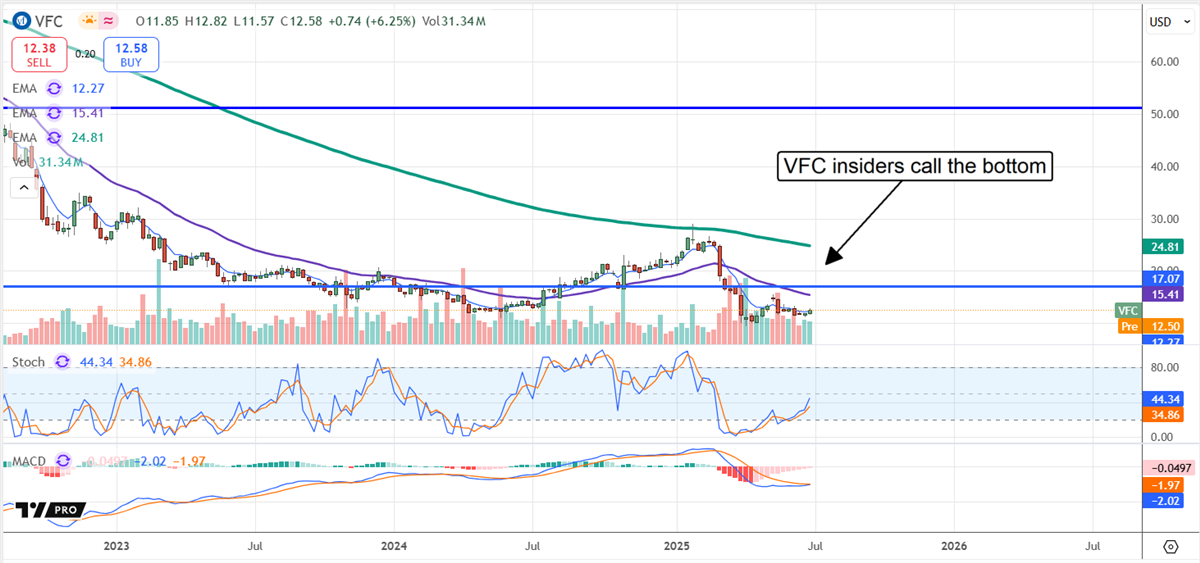This screenshot has width=1200, height=563.
Task: Click the orange Pre 12.50 price label
Action: (x=1158, y=326)
